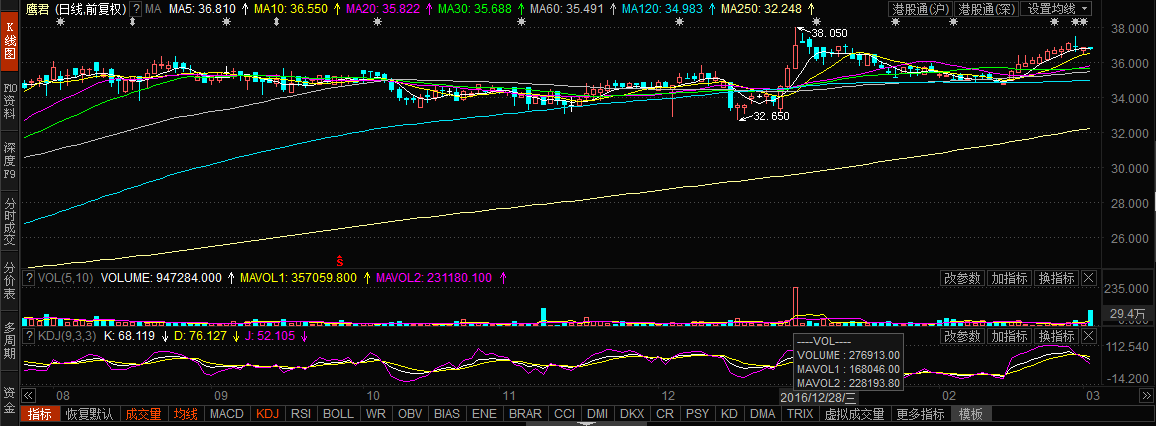Toggle RSI indicator

(301, 414)
